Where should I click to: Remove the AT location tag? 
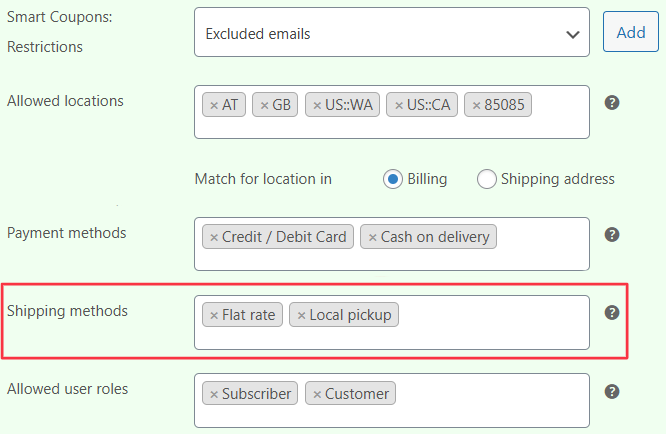[x=214, y=105]
